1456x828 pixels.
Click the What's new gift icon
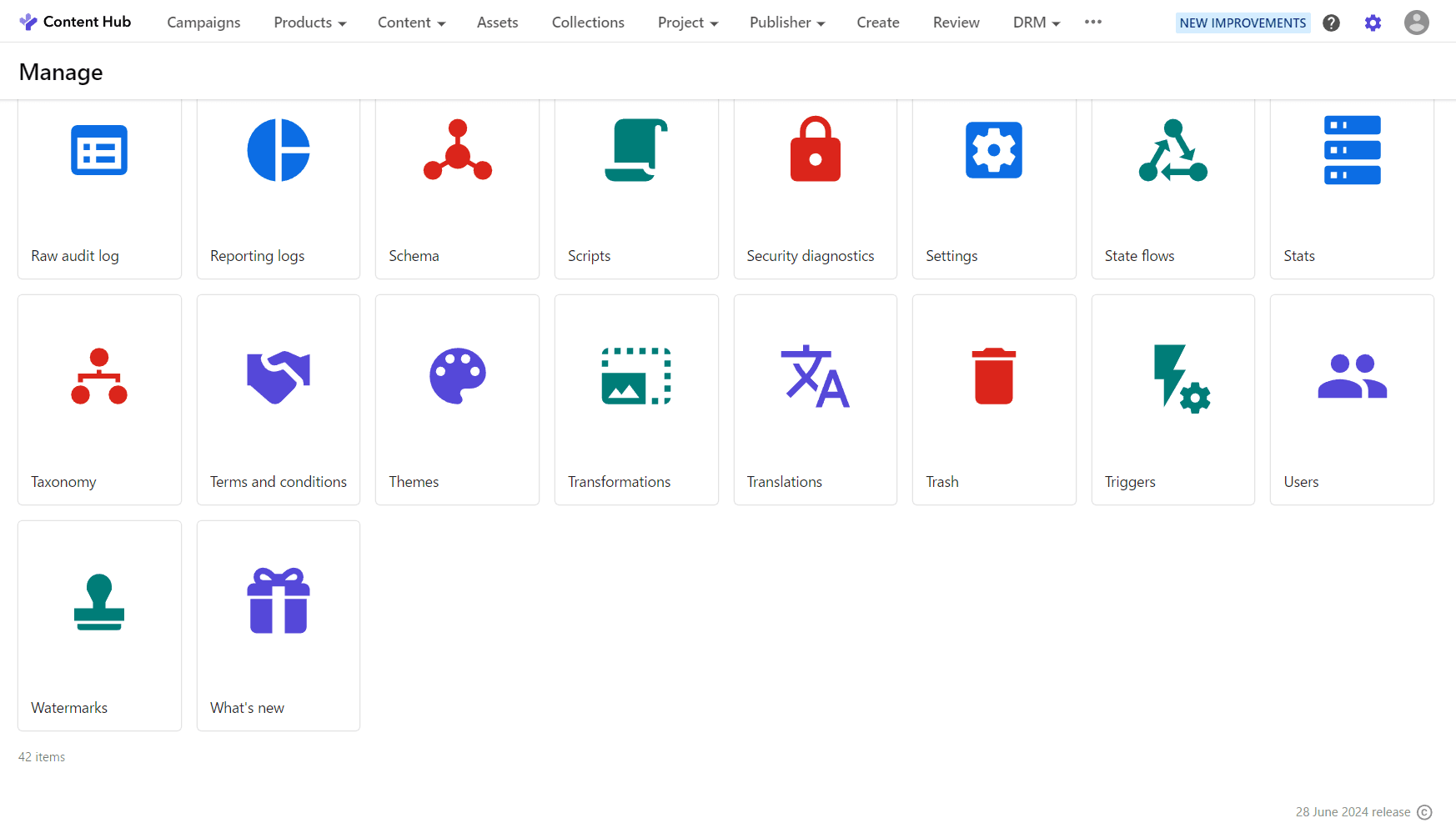point(279,602)
